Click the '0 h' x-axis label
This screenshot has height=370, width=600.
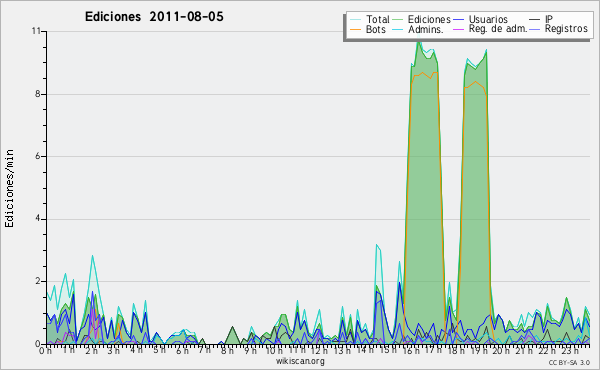[45, 350]
